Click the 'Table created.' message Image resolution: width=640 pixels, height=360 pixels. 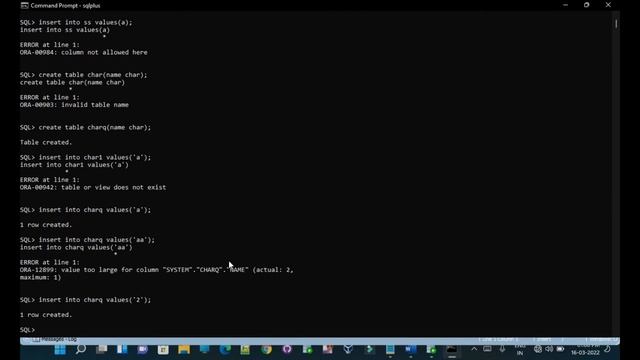(46, 142)
